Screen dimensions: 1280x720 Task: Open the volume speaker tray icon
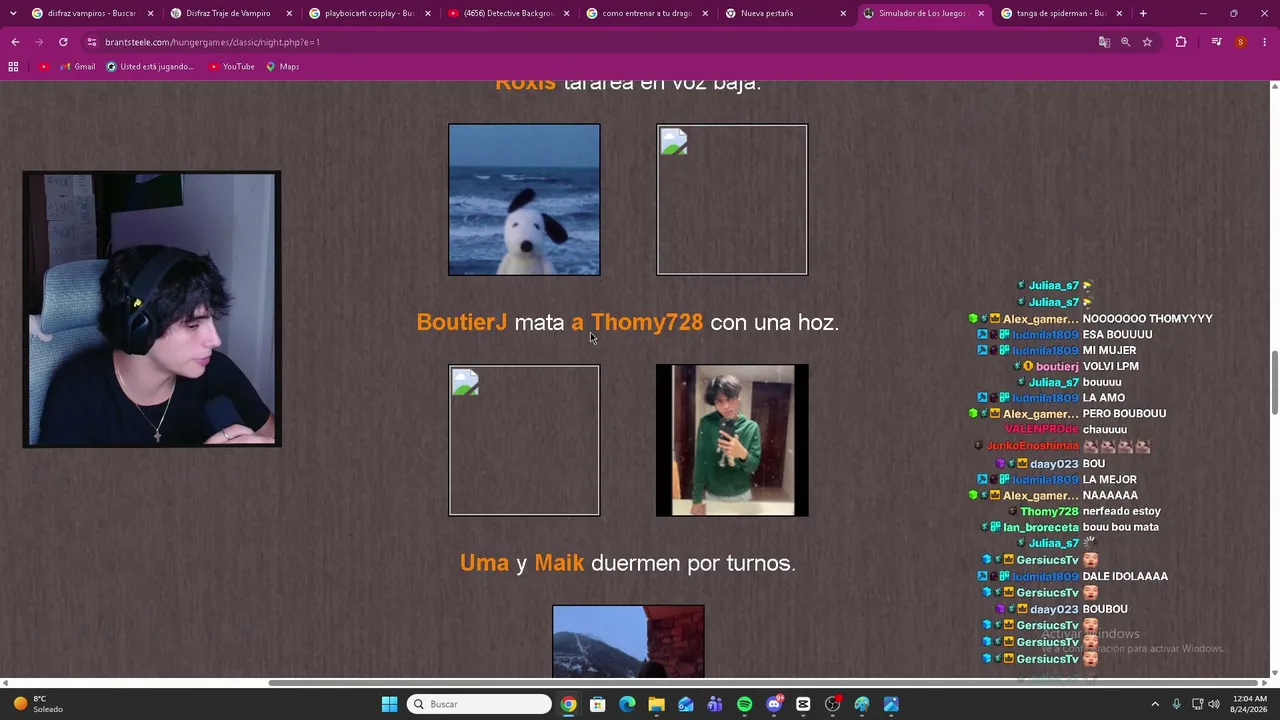click(1214, 704)
